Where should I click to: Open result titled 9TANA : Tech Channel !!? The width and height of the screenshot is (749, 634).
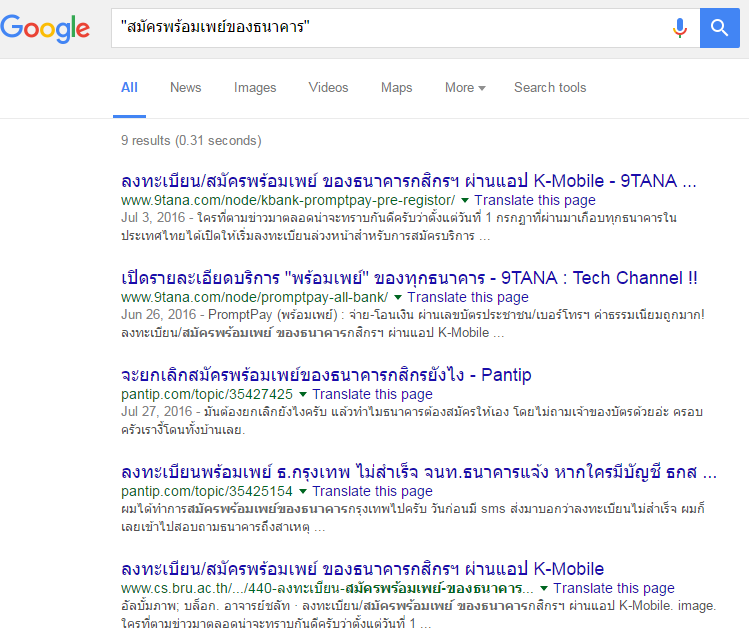point(409,278)
